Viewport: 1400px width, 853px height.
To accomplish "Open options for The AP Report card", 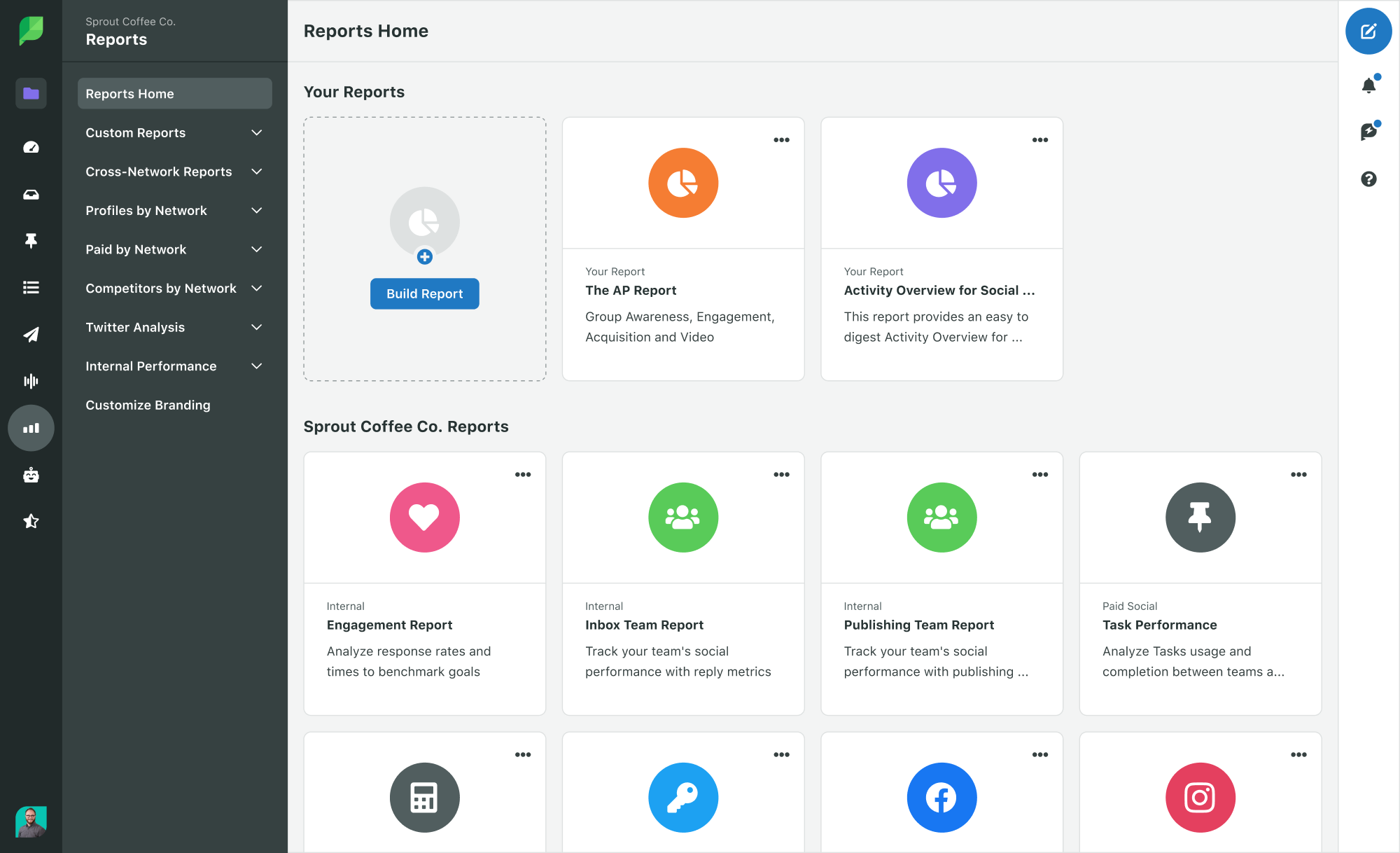I will point(782,139).
